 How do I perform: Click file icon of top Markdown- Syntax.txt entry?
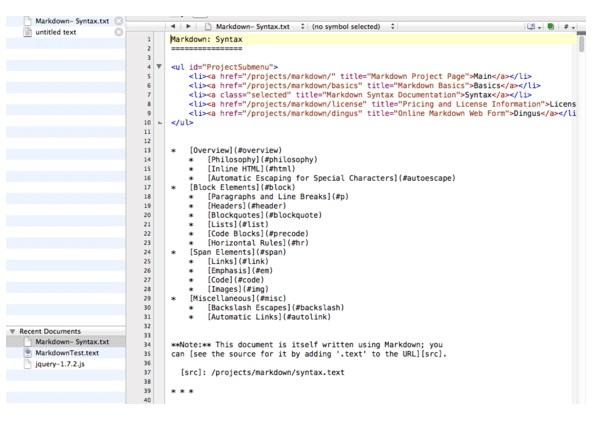click(27, 21)
